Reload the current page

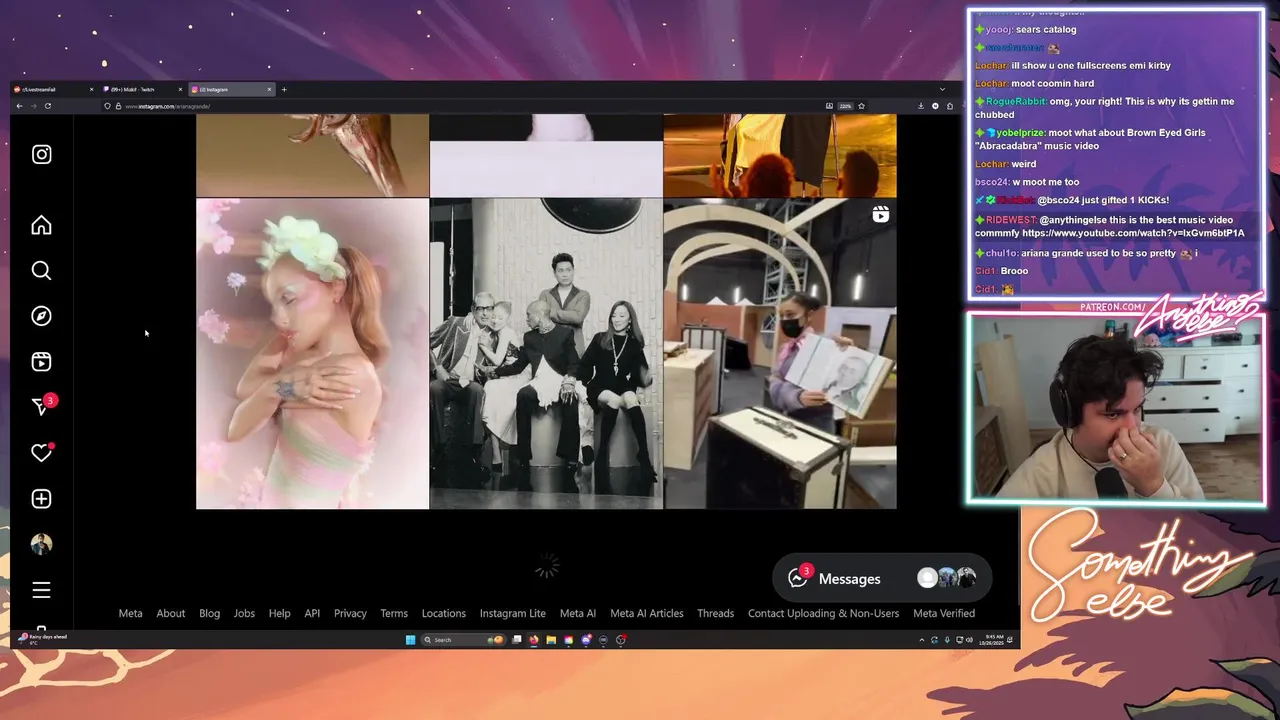click(47, 106)
